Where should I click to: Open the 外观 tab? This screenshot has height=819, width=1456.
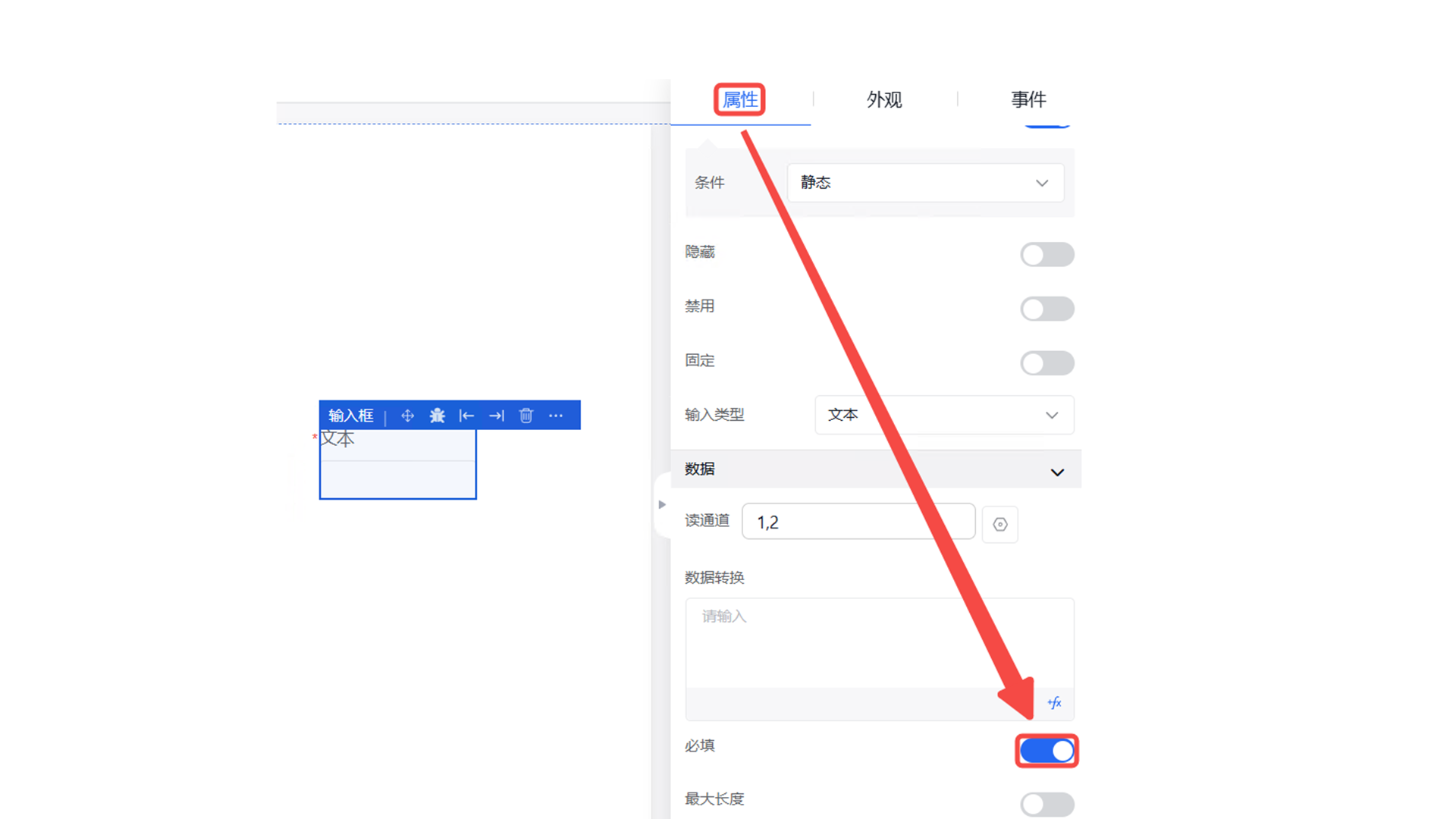pos(884,99)
